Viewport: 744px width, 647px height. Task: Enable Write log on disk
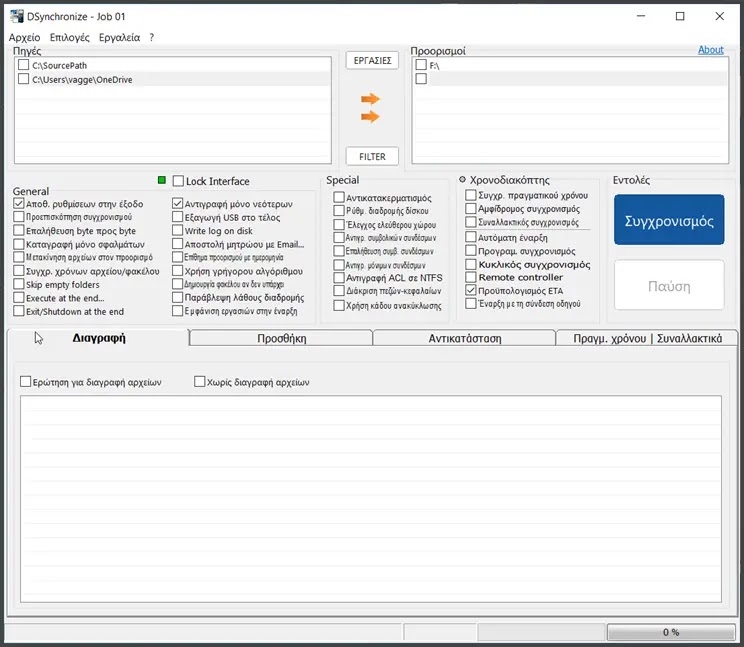point(177,231)
